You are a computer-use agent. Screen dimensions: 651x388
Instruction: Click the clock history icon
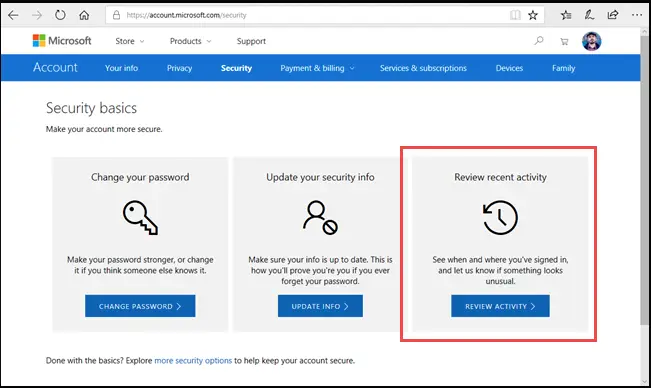click(x=500, y=217)
